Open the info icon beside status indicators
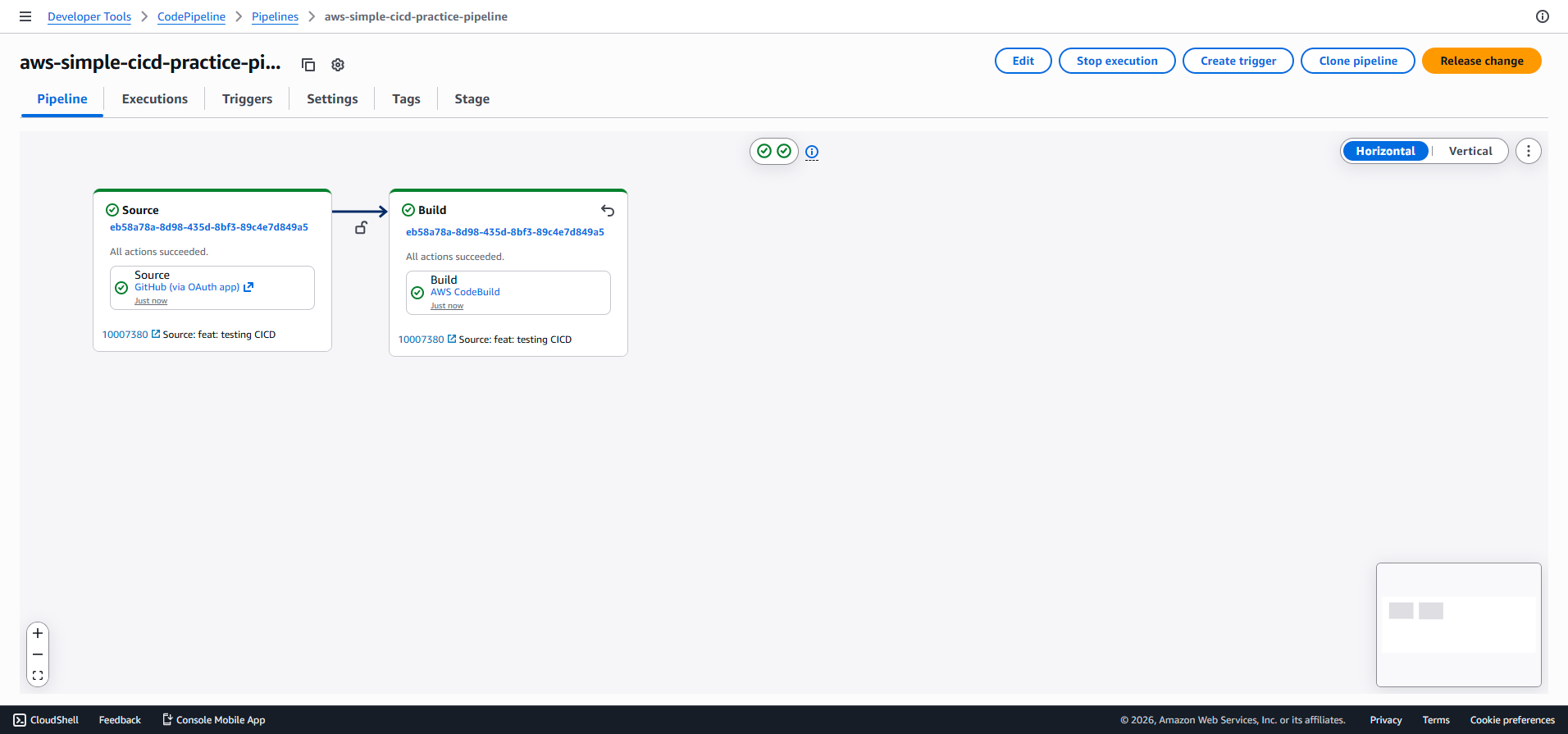1568x734 pixels. tap(812, 152)
